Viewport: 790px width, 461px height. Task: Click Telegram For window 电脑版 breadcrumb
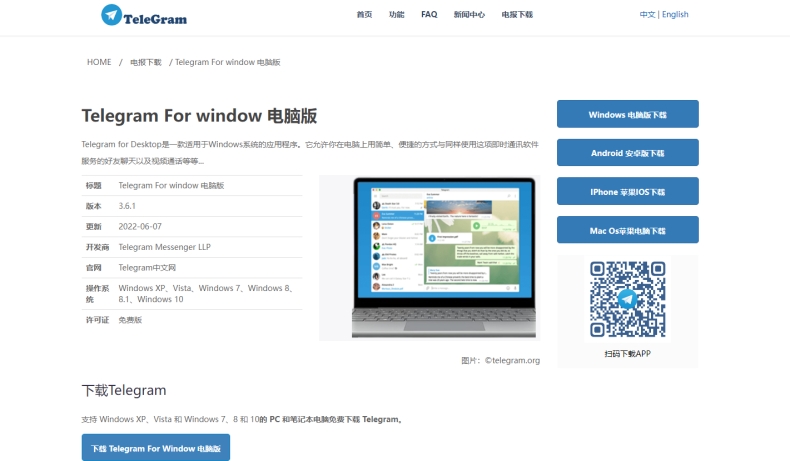[x=228, y=62]
